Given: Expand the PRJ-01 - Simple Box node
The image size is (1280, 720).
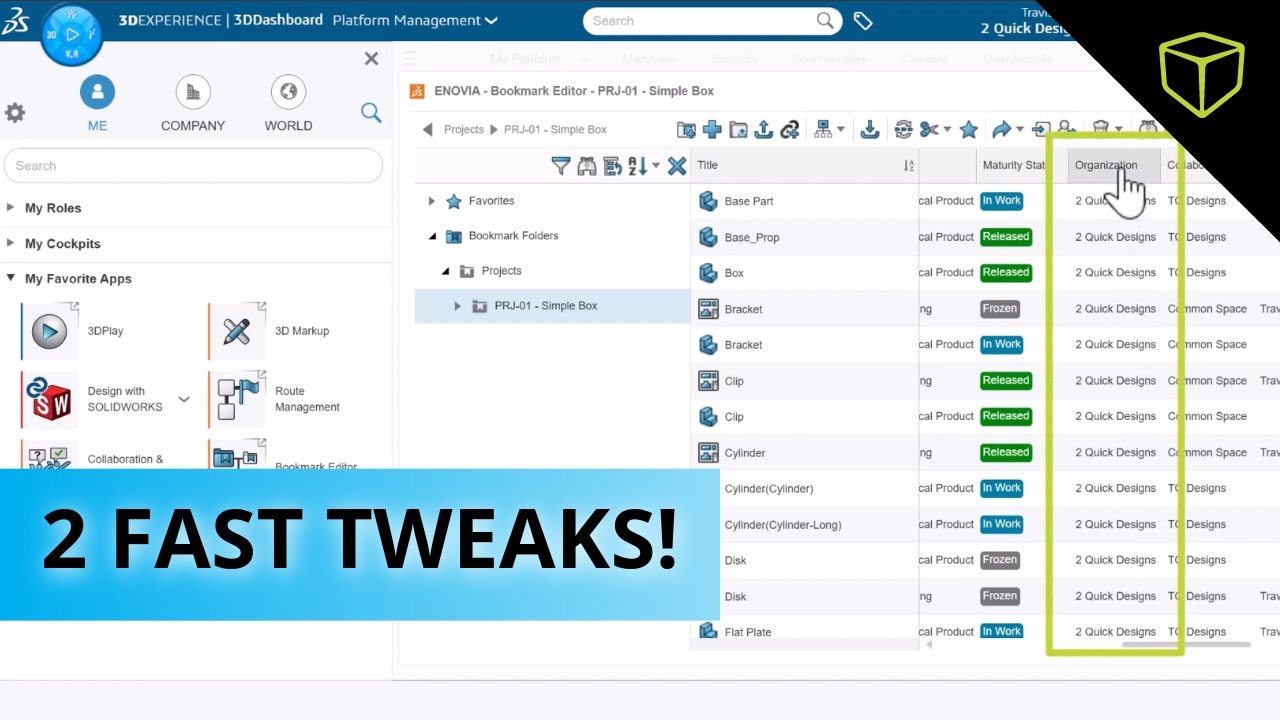Looking at the screenshot, I should pyautogui.click(x=458, y=306).
